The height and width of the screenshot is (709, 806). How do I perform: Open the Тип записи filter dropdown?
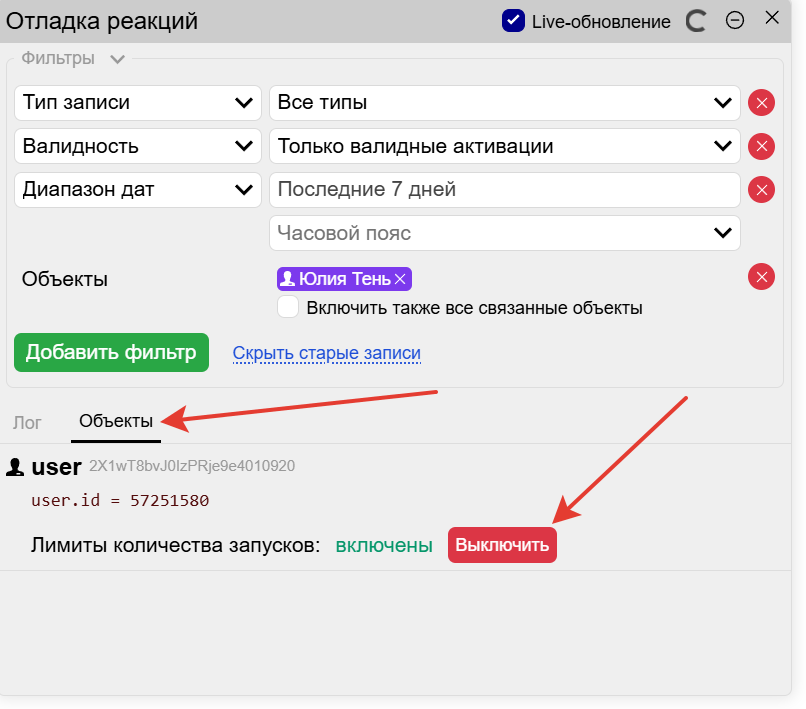pyautogui.click(x=138, y=103)
